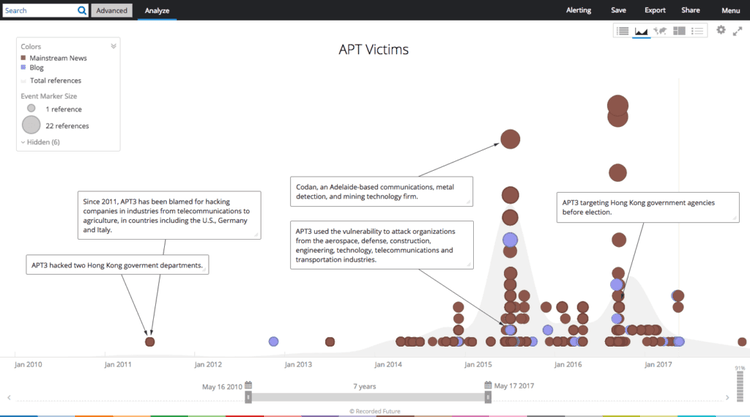The image size is (750, 417).
Task: Click the Advanced search button
Action: click(111, 10)
